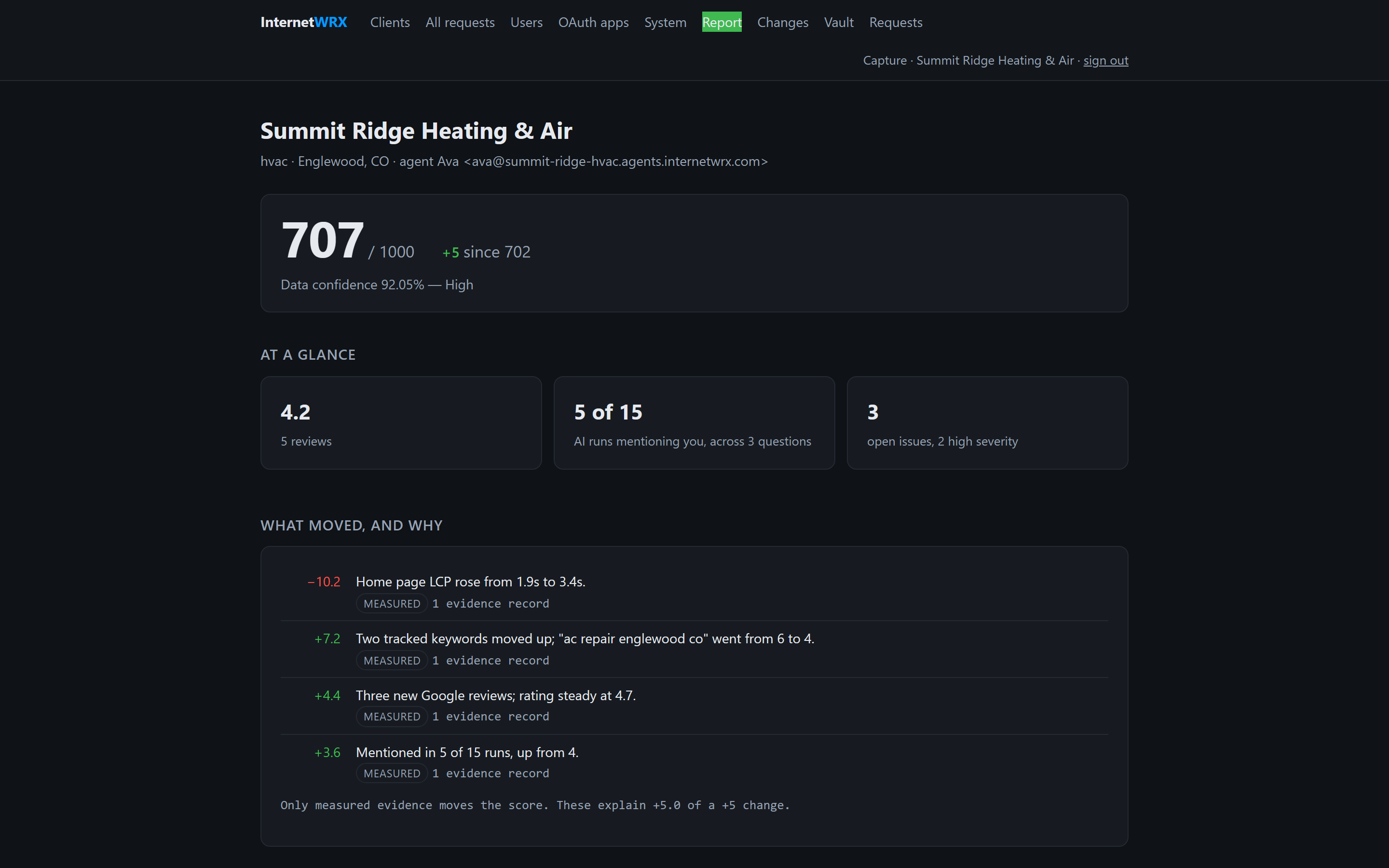This screenshot has height=868, width=1389.
Task: Go to All requests page
Action: click(x=460, y=22)
